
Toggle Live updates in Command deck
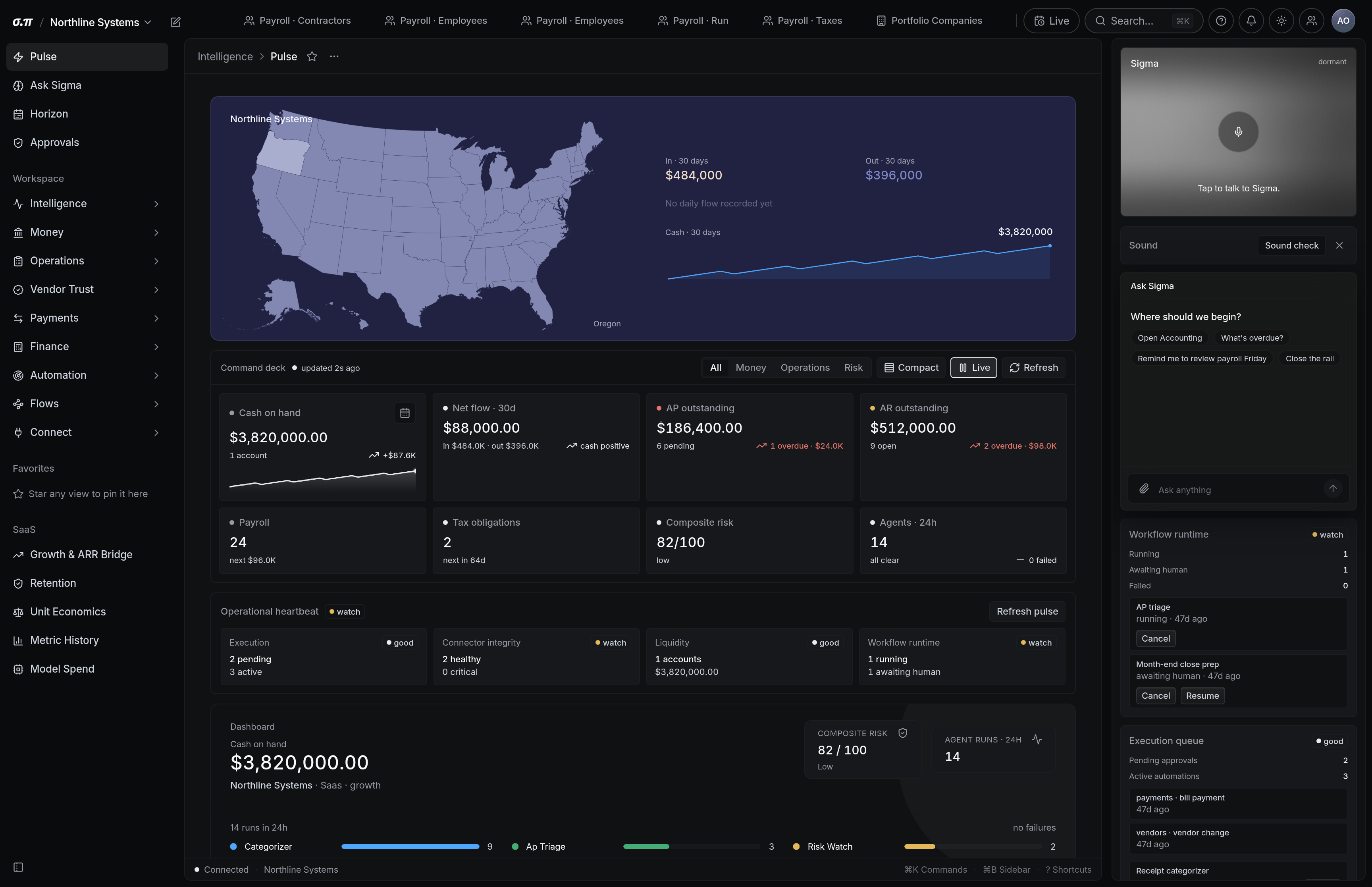click(973, 368)
